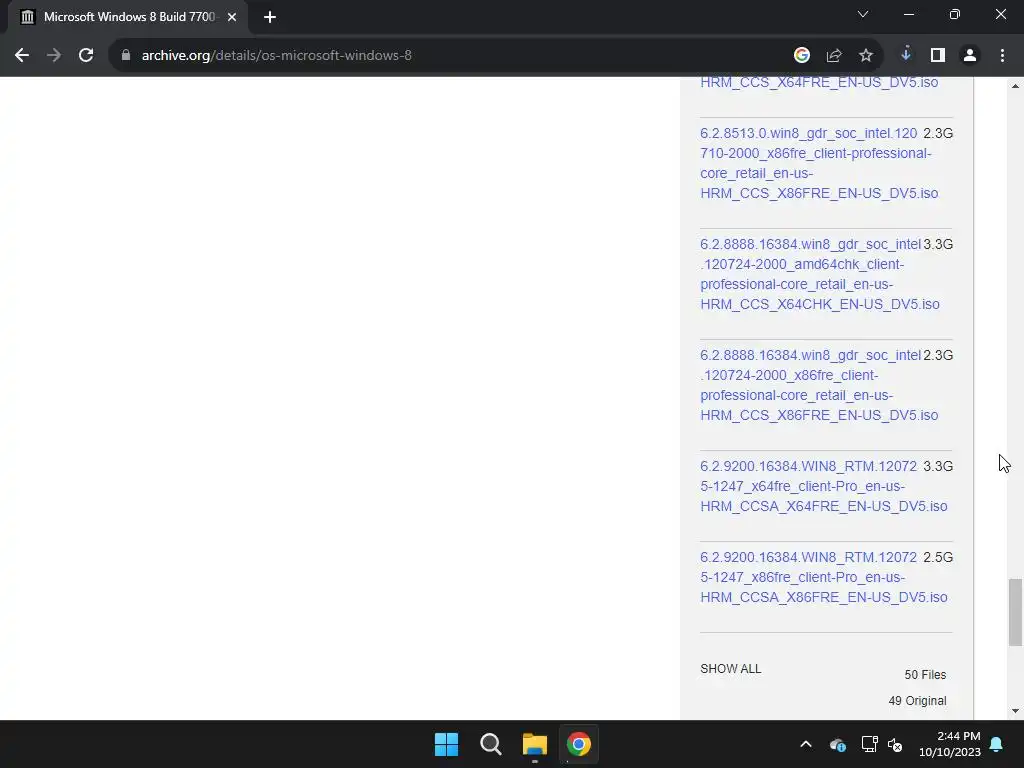This screenshot has height=768, width=1024.
Task: Open the clock showing 2:44 PM
Action: point(950,744)
